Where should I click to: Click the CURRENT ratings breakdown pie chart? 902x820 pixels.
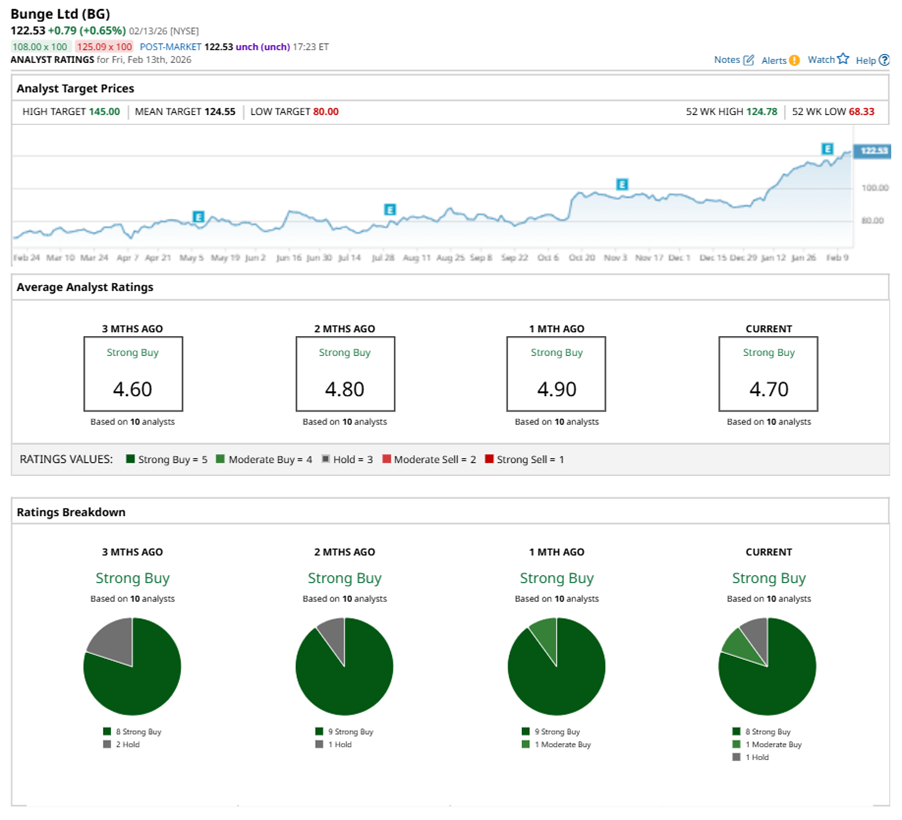tap(768, 666)
